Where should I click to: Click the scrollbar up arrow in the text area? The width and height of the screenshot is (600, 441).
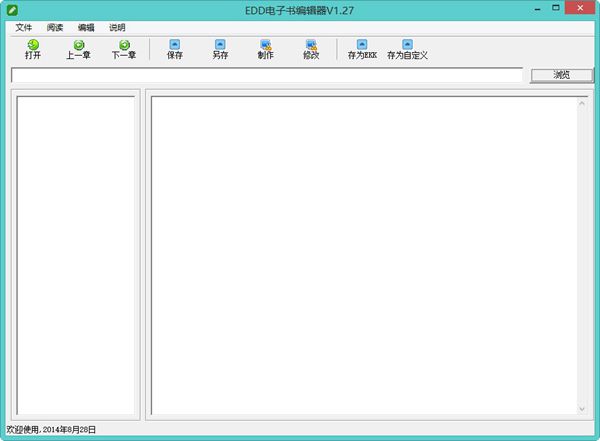582,103
